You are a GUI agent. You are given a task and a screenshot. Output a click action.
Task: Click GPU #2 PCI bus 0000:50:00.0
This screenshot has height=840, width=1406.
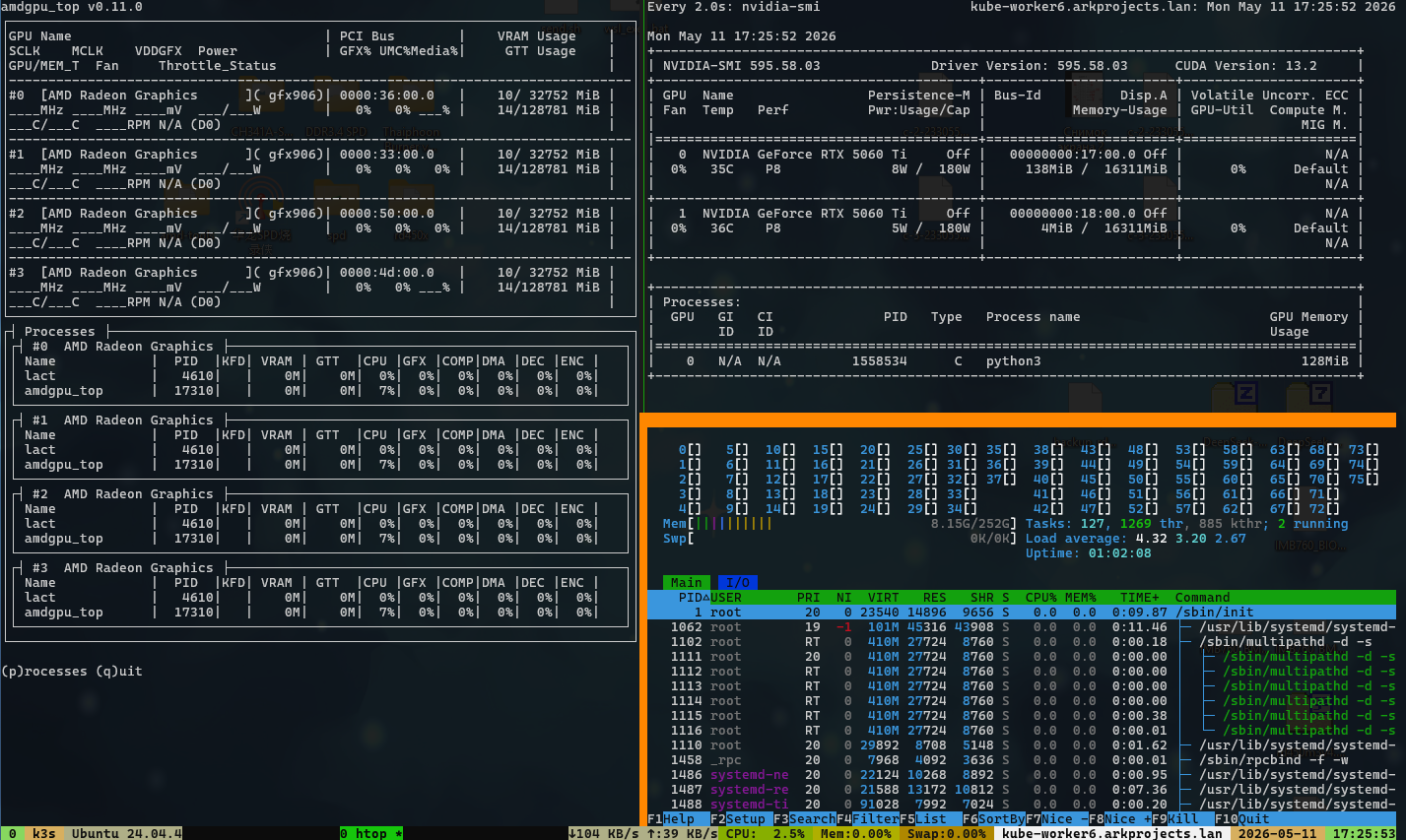387,214
